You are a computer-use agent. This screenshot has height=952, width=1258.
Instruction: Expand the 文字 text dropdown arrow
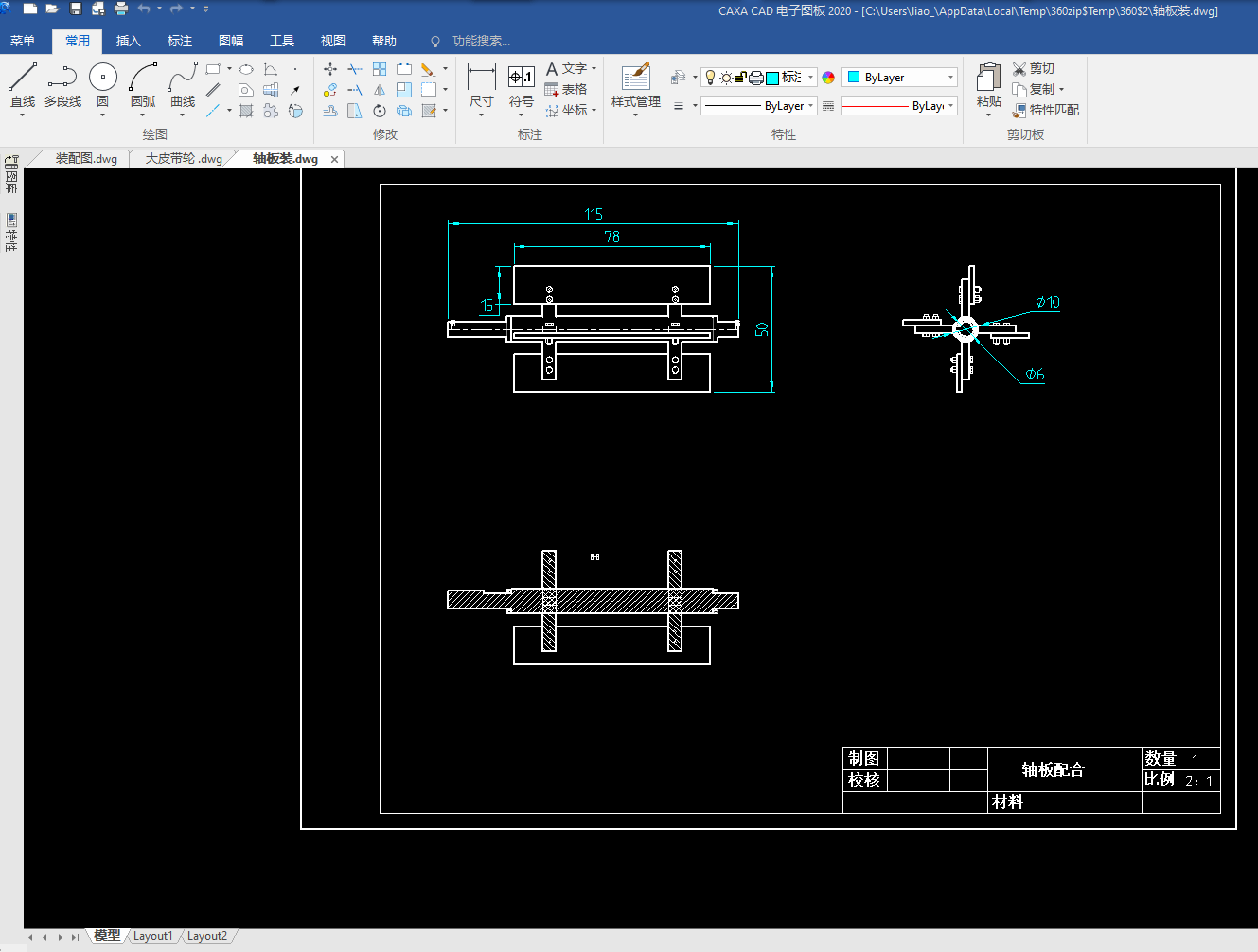[x=594, y=69]
